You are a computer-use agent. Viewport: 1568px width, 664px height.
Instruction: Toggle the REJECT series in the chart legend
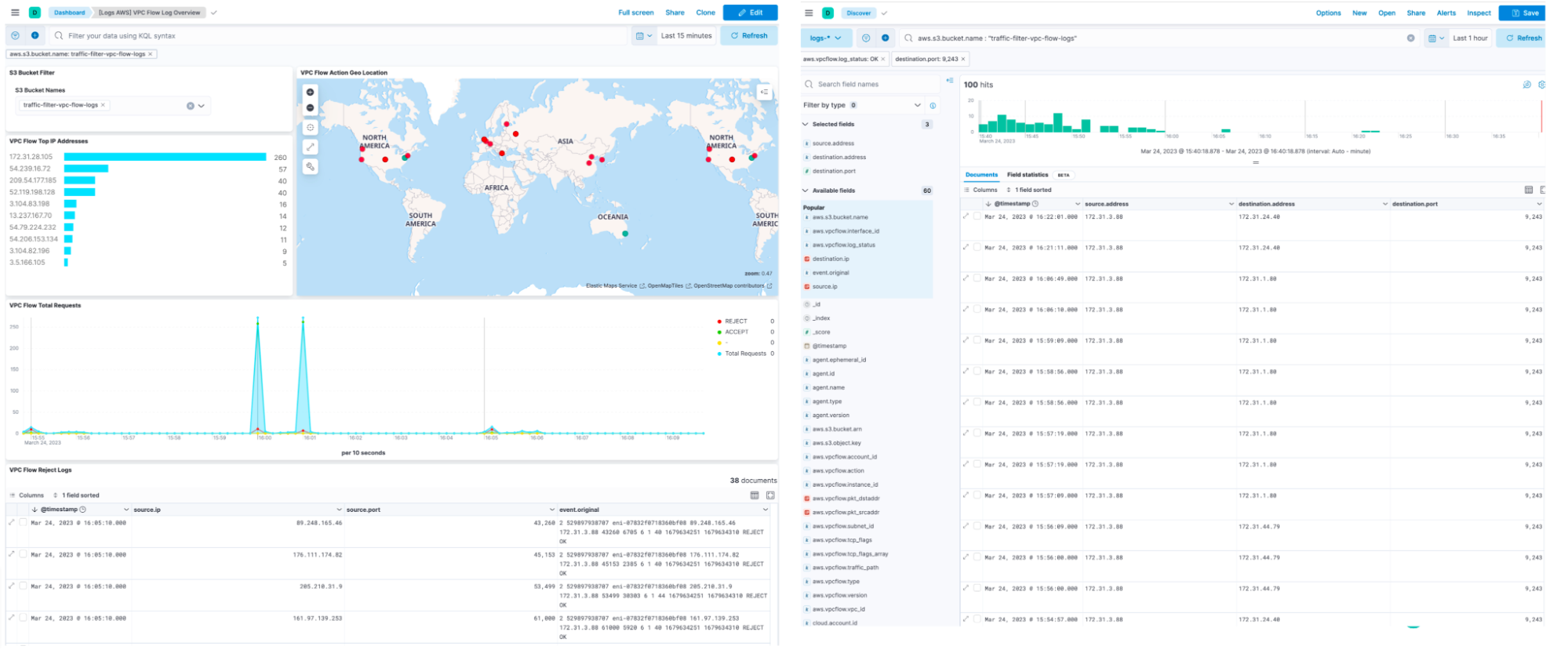(736, 321)
